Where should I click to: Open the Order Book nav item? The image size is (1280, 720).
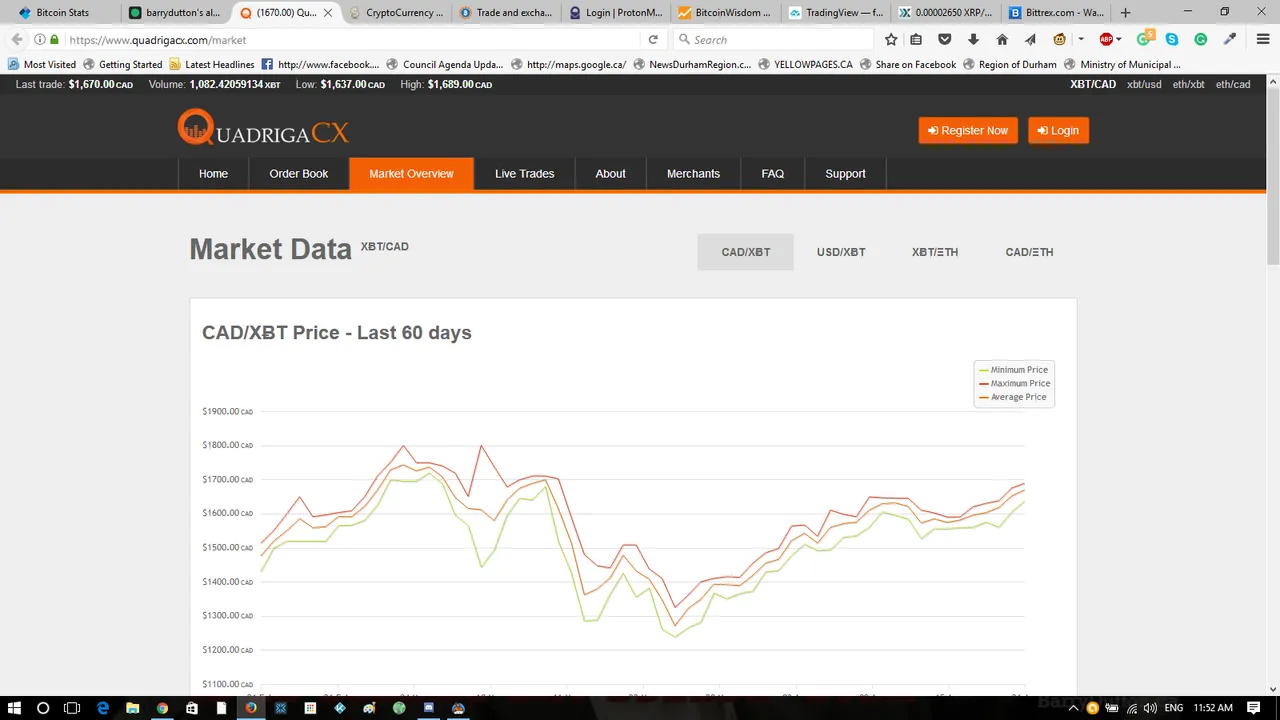(298, 174)
